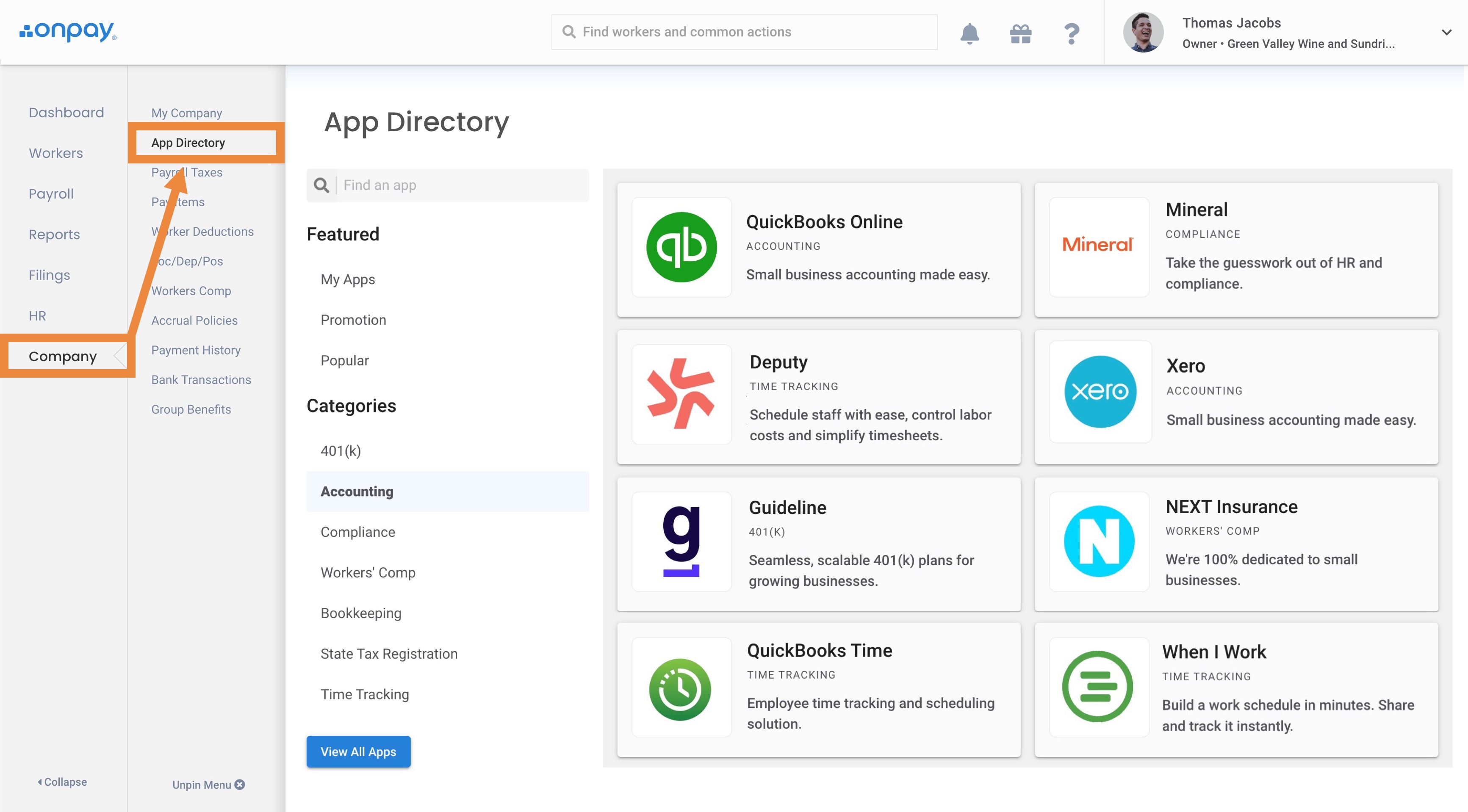
Task: Open the My Apps featured link
Action: click(348, 279)
